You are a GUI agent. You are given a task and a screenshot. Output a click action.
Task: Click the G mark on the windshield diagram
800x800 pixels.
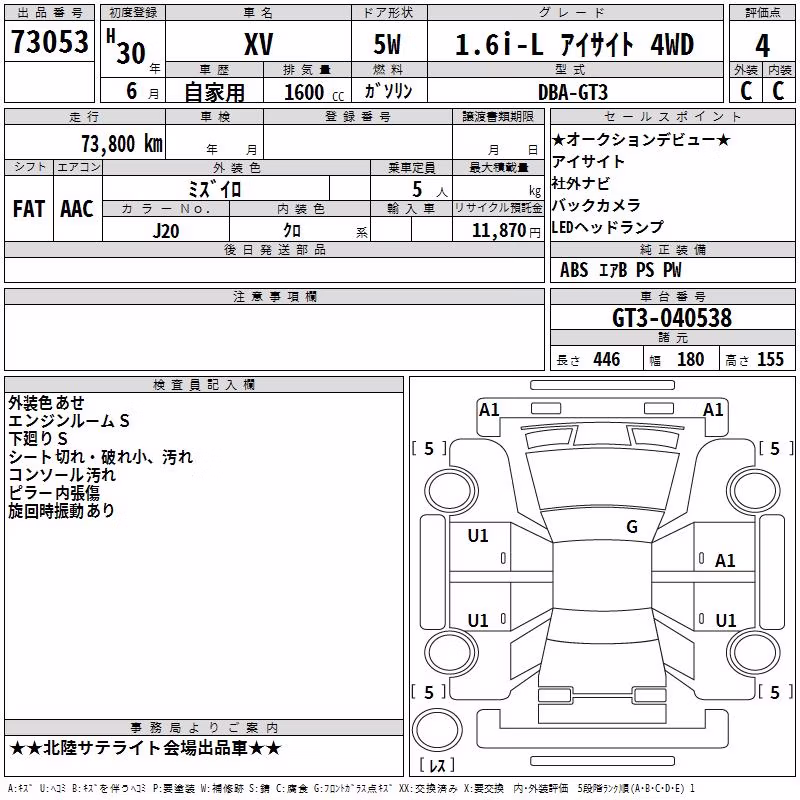(x=632, y=527)
